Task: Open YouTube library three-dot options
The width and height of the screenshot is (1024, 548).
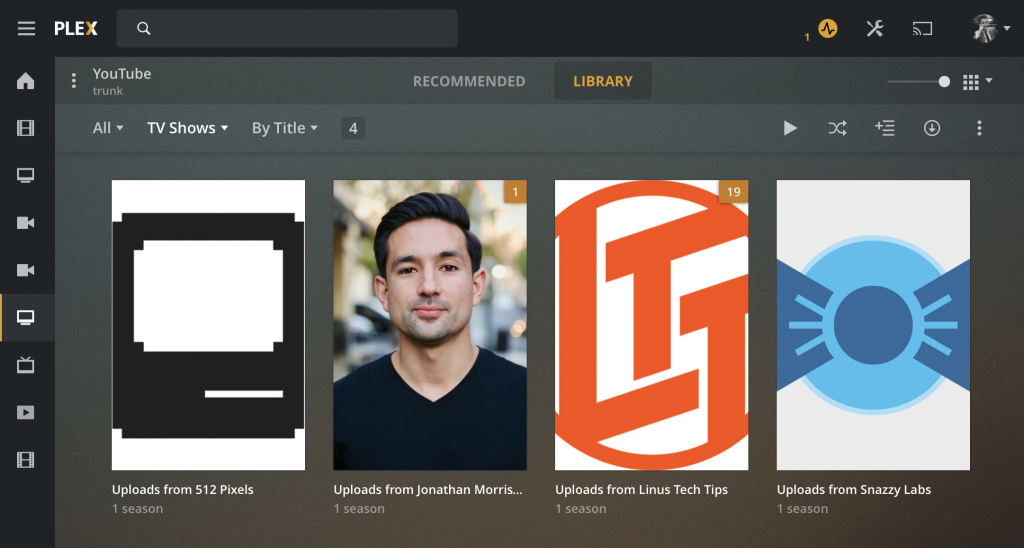Action: tap(74, 80)
